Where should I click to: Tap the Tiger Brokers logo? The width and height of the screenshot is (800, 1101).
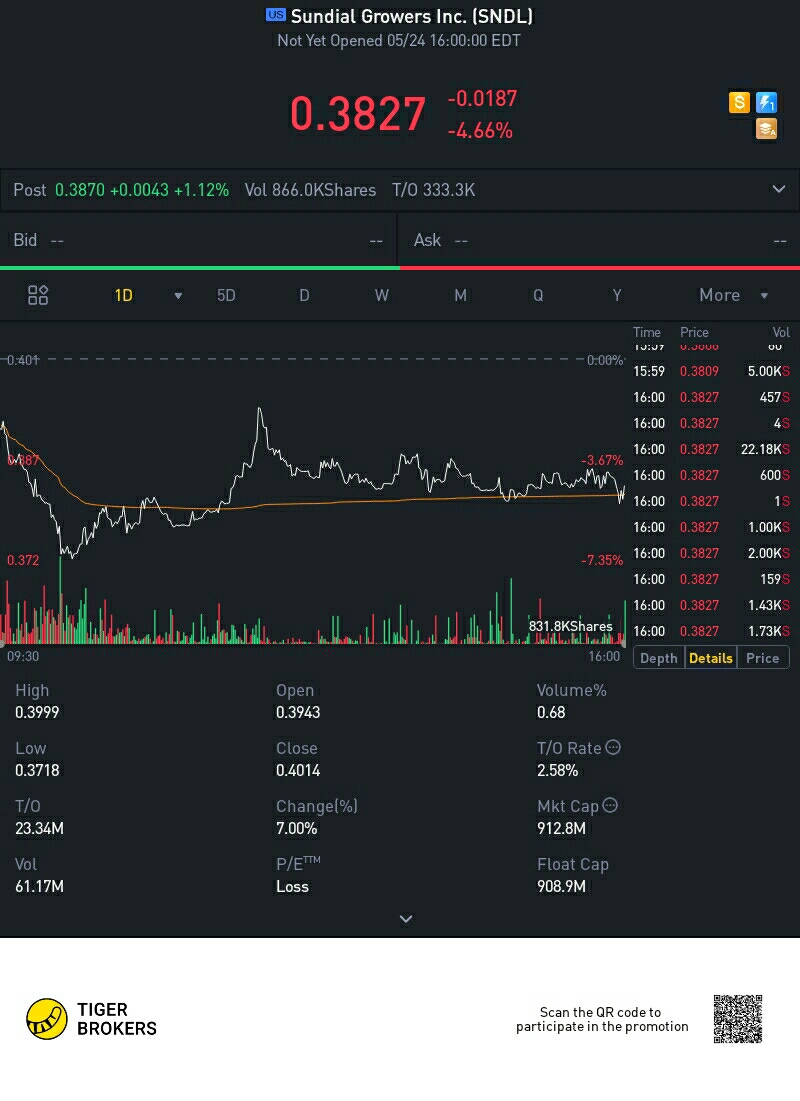[x=91, y=1019]
